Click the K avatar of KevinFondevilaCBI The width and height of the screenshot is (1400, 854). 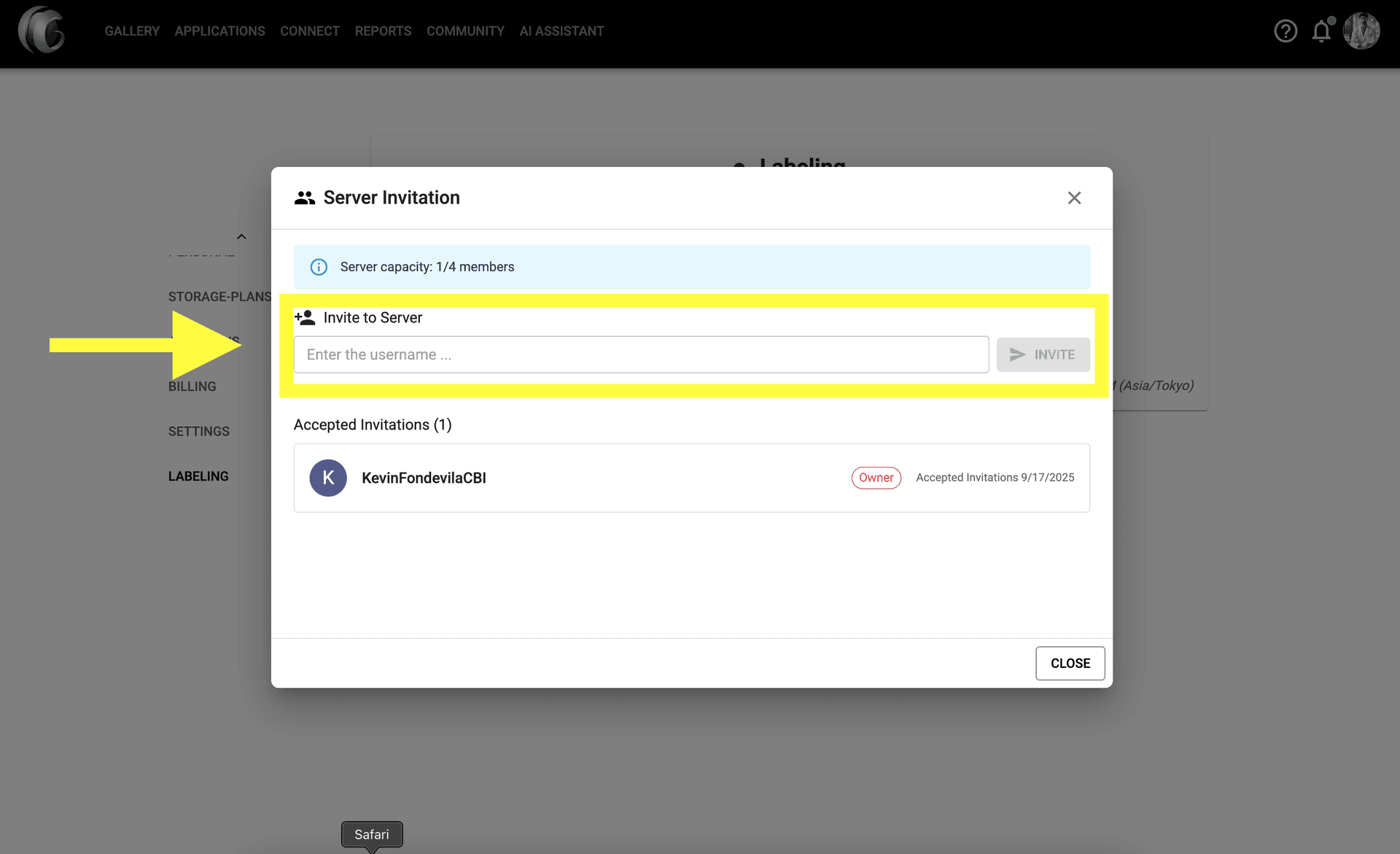[x=328, y=478]
